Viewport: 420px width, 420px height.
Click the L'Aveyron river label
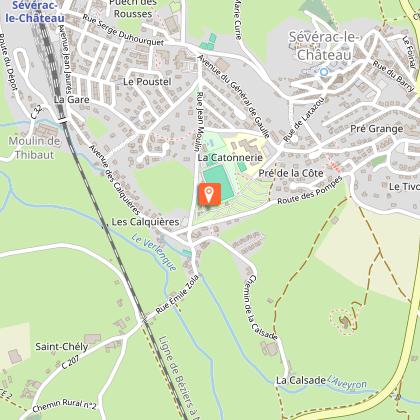[347, 383]
